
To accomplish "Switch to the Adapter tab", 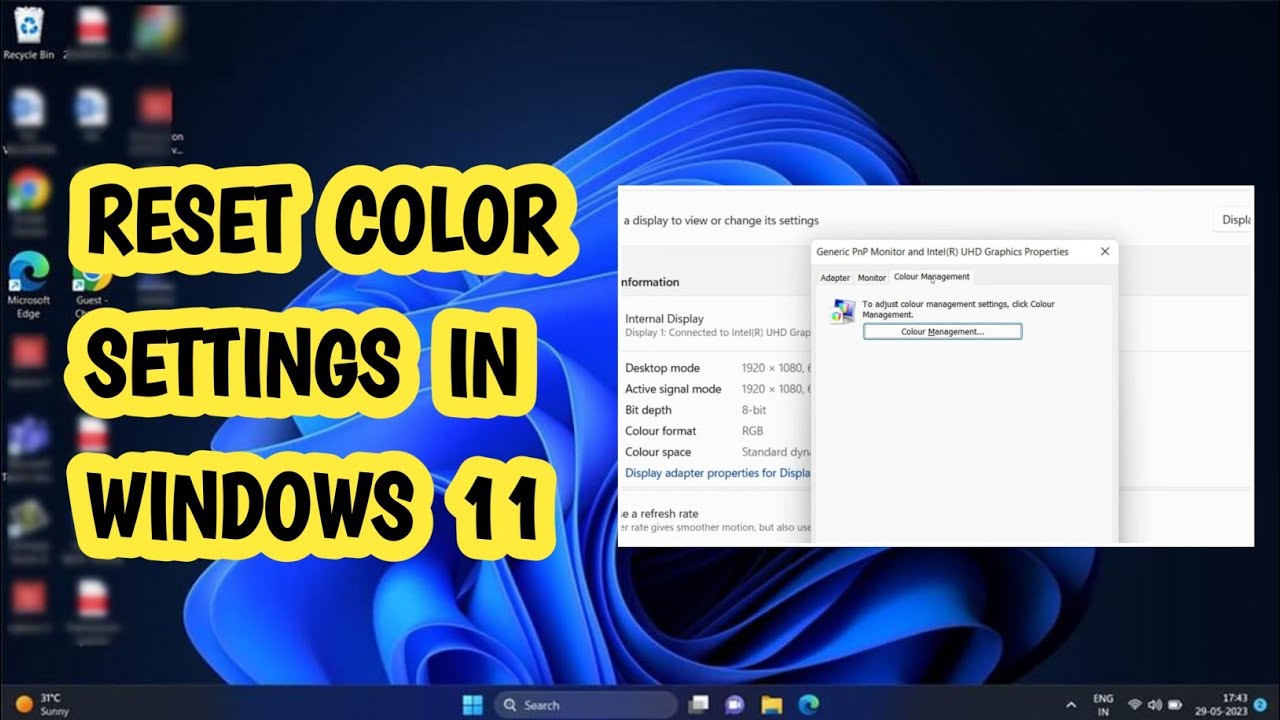I will pyautogui.click(x=835, y=278).
